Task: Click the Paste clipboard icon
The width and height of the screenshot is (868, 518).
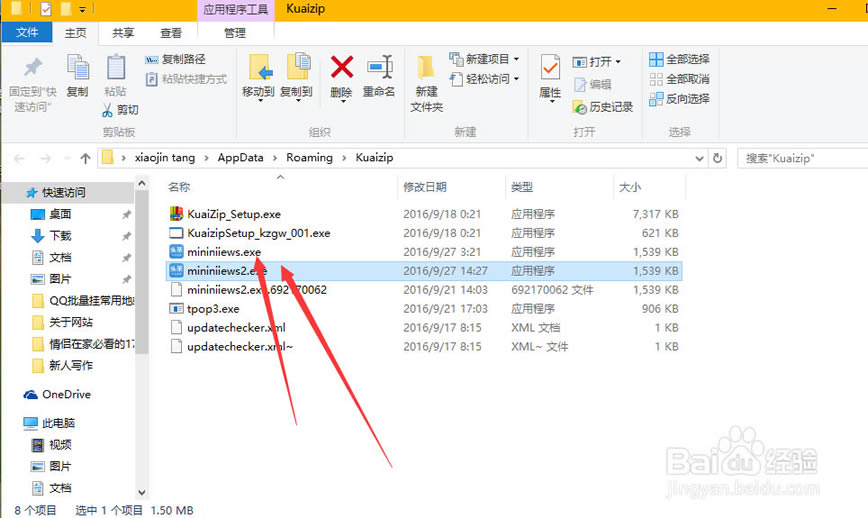Action: point(115,68)
